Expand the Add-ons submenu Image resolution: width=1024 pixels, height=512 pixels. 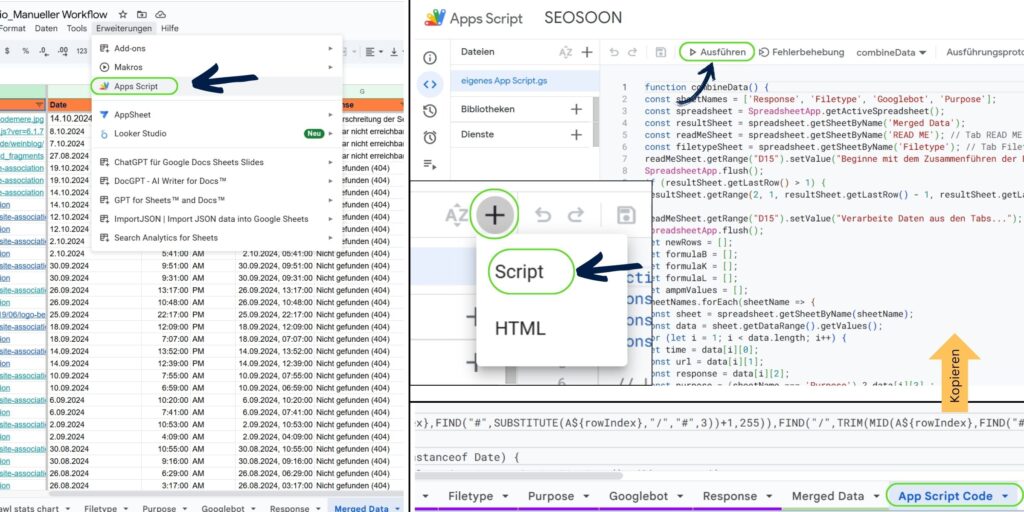[217, 48]
